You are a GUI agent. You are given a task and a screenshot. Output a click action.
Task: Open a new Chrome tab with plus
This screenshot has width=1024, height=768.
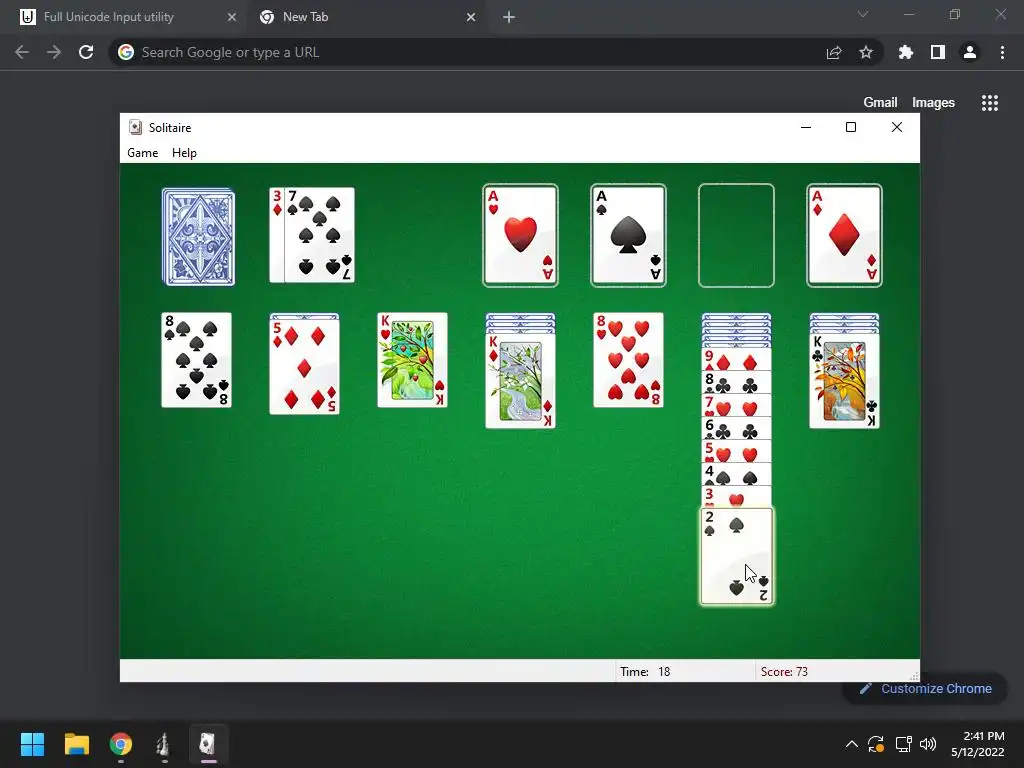pyautogui.click(x=509, y=17)
